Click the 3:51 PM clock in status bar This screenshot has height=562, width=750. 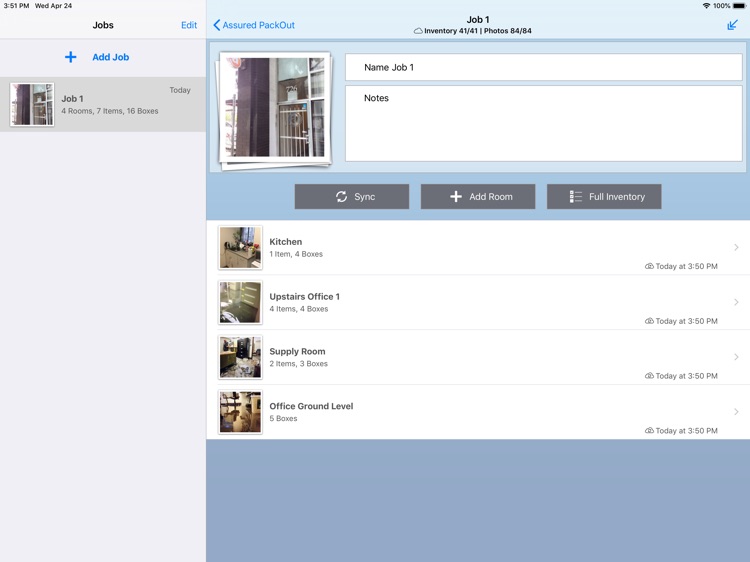(16, 6)
